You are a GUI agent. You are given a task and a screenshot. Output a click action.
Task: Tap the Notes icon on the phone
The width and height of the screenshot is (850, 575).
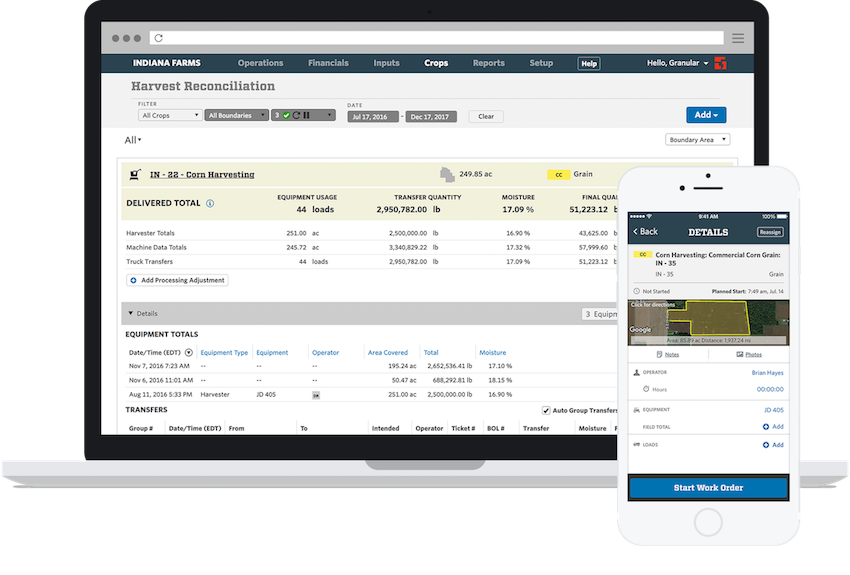[x=659, y=354]
